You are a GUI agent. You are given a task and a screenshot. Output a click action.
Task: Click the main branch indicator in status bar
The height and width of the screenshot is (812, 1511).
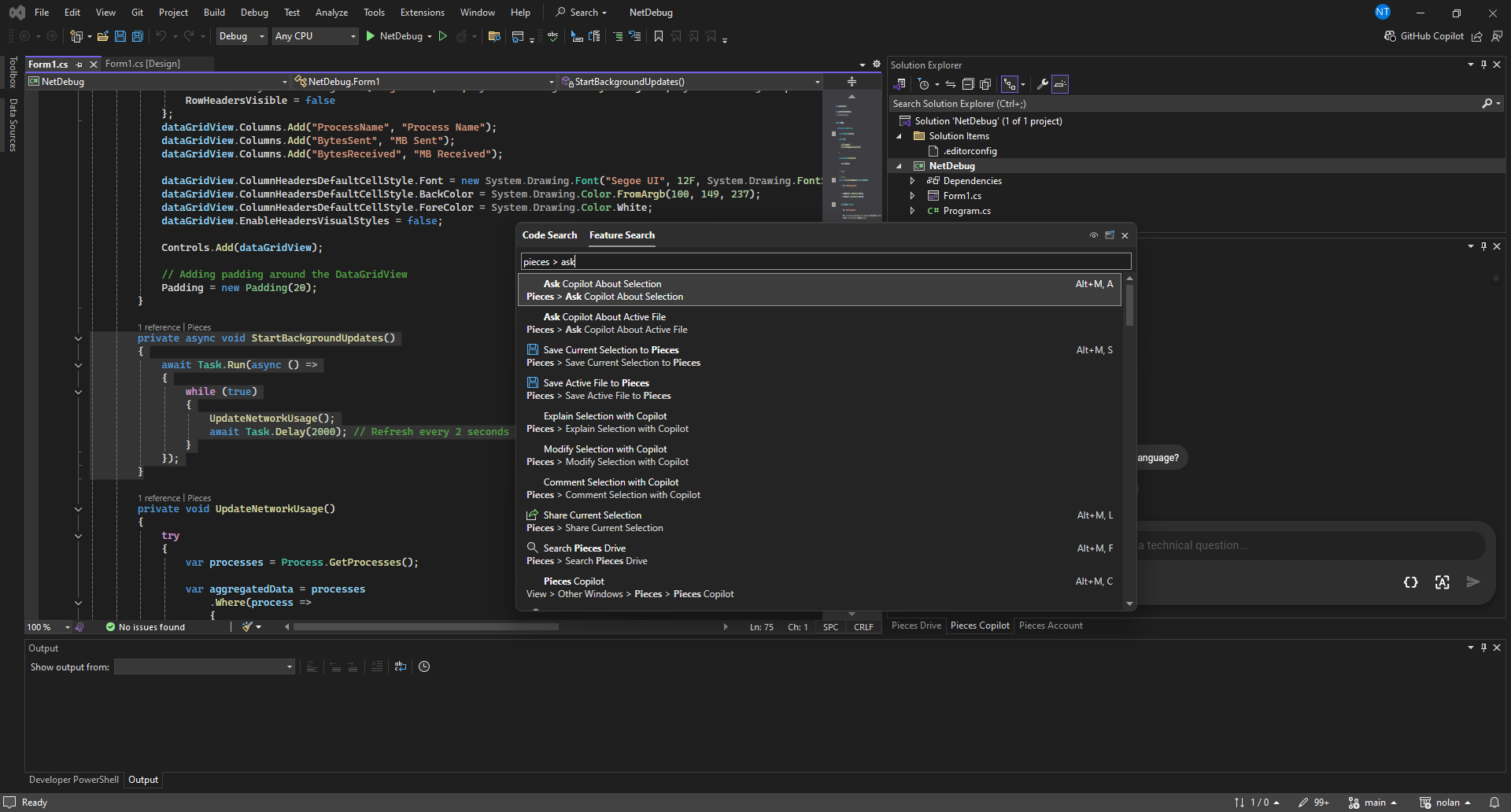1372,803
